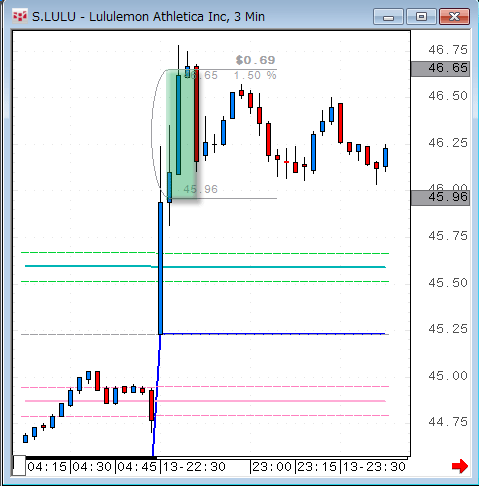Click the $0.69 measurement label

pos(255,60)
